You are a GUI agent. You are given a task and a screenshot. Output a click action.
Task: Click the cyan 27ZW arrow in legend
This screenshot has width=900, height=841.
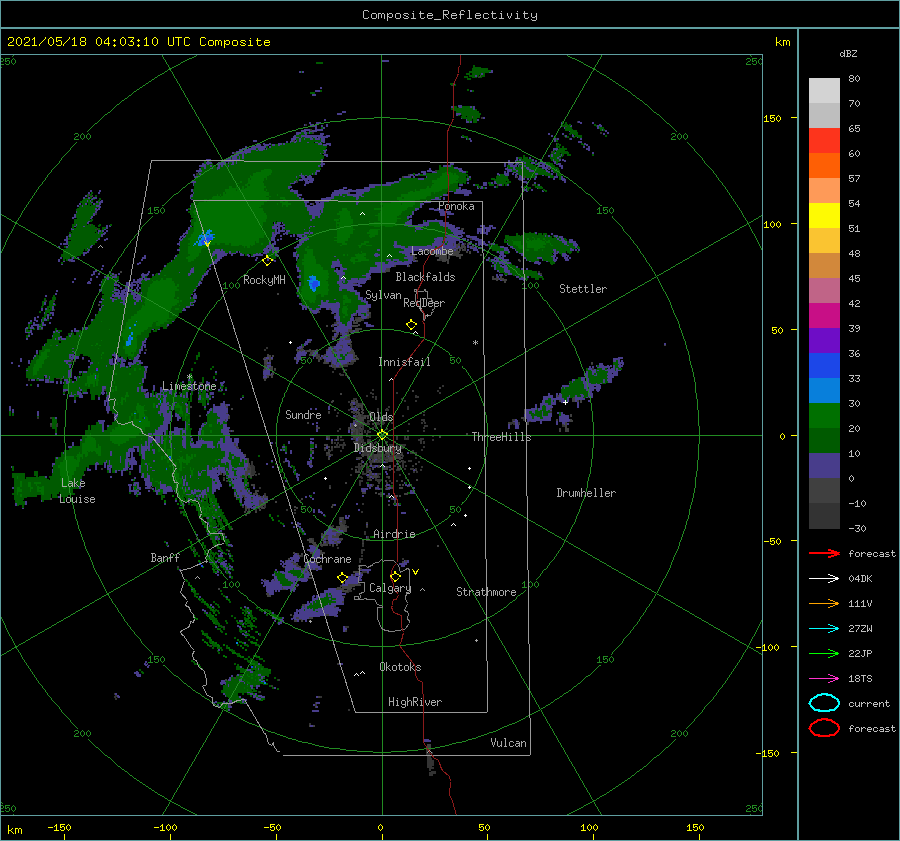pyautogui.click(x=824, y=629)
